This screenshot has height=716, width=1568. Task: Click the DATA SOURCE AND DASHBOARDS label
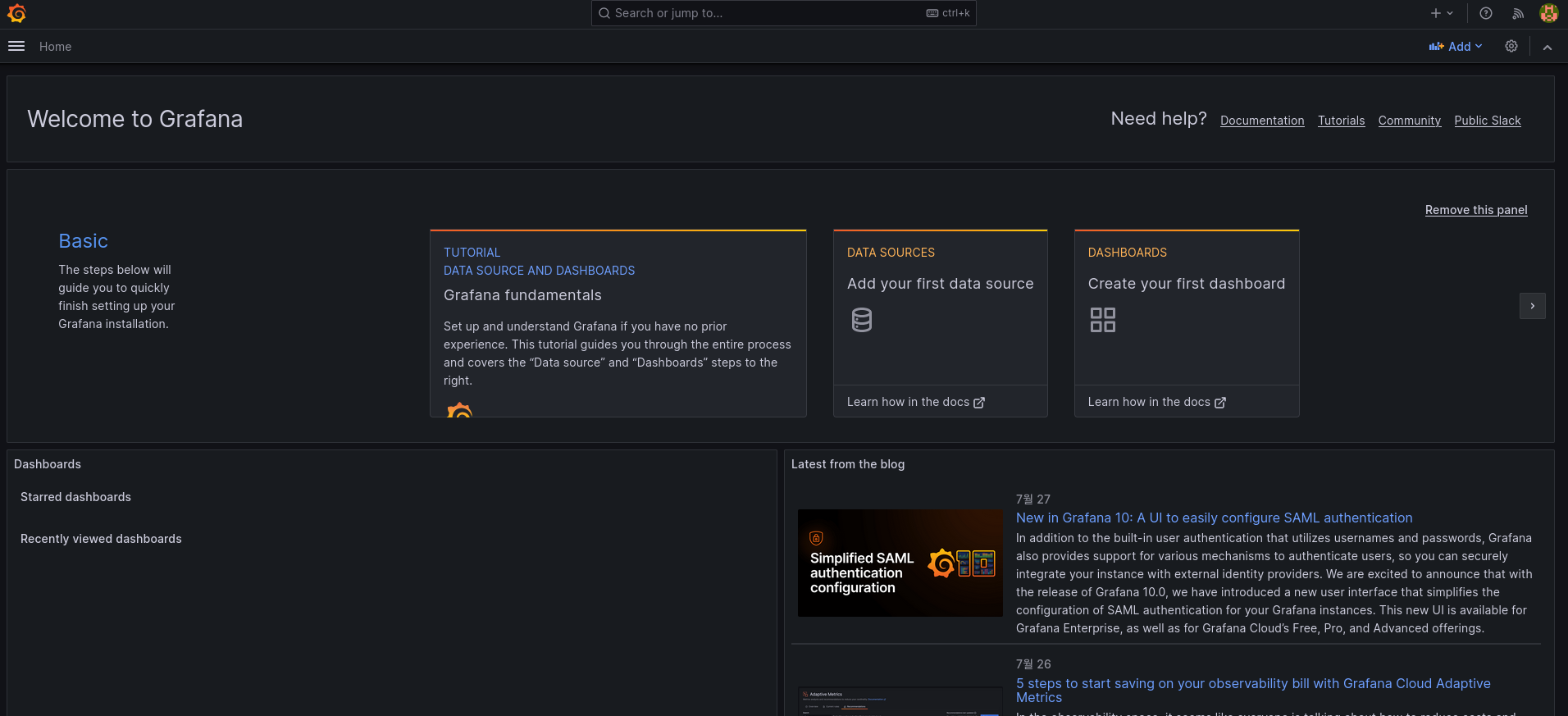coord(539,271)
